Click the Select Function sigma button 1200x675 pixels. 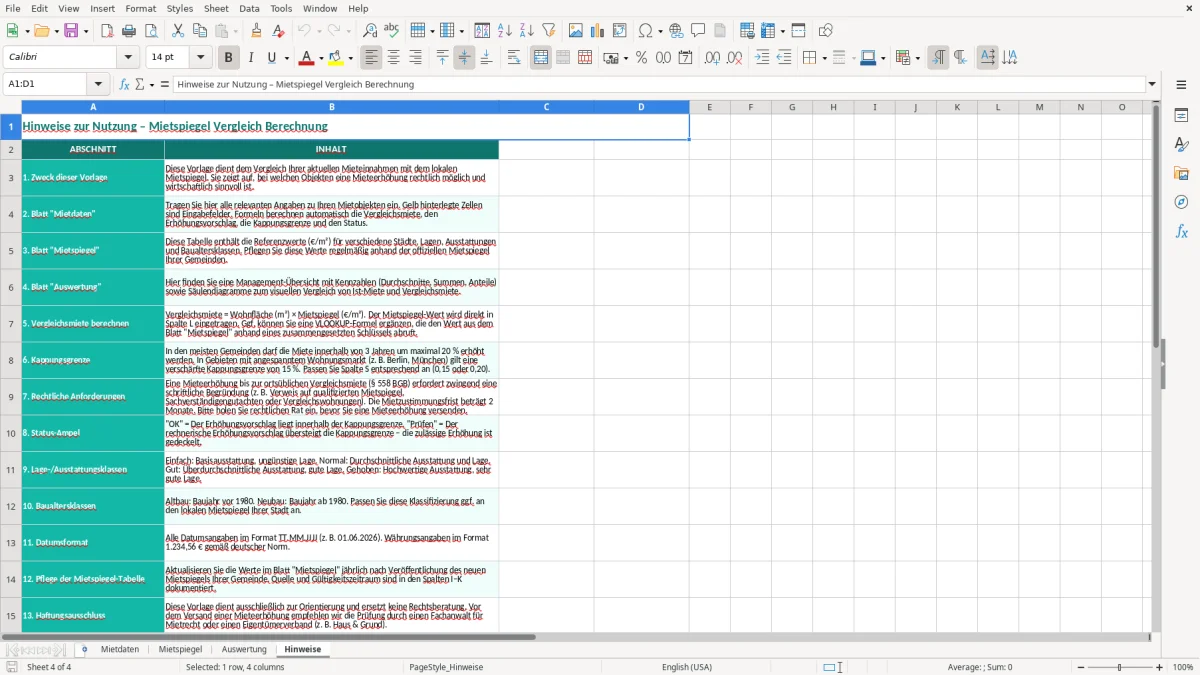point(139,85)
